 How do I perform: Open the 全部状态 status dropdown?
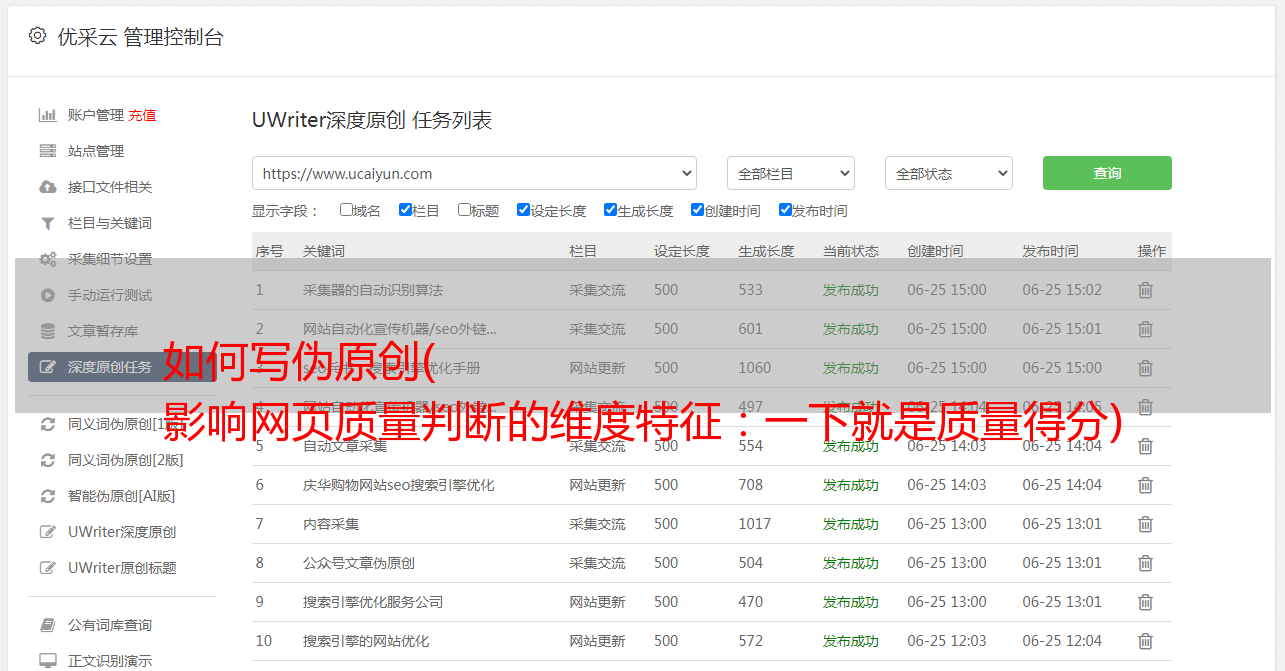click(949, 173)
